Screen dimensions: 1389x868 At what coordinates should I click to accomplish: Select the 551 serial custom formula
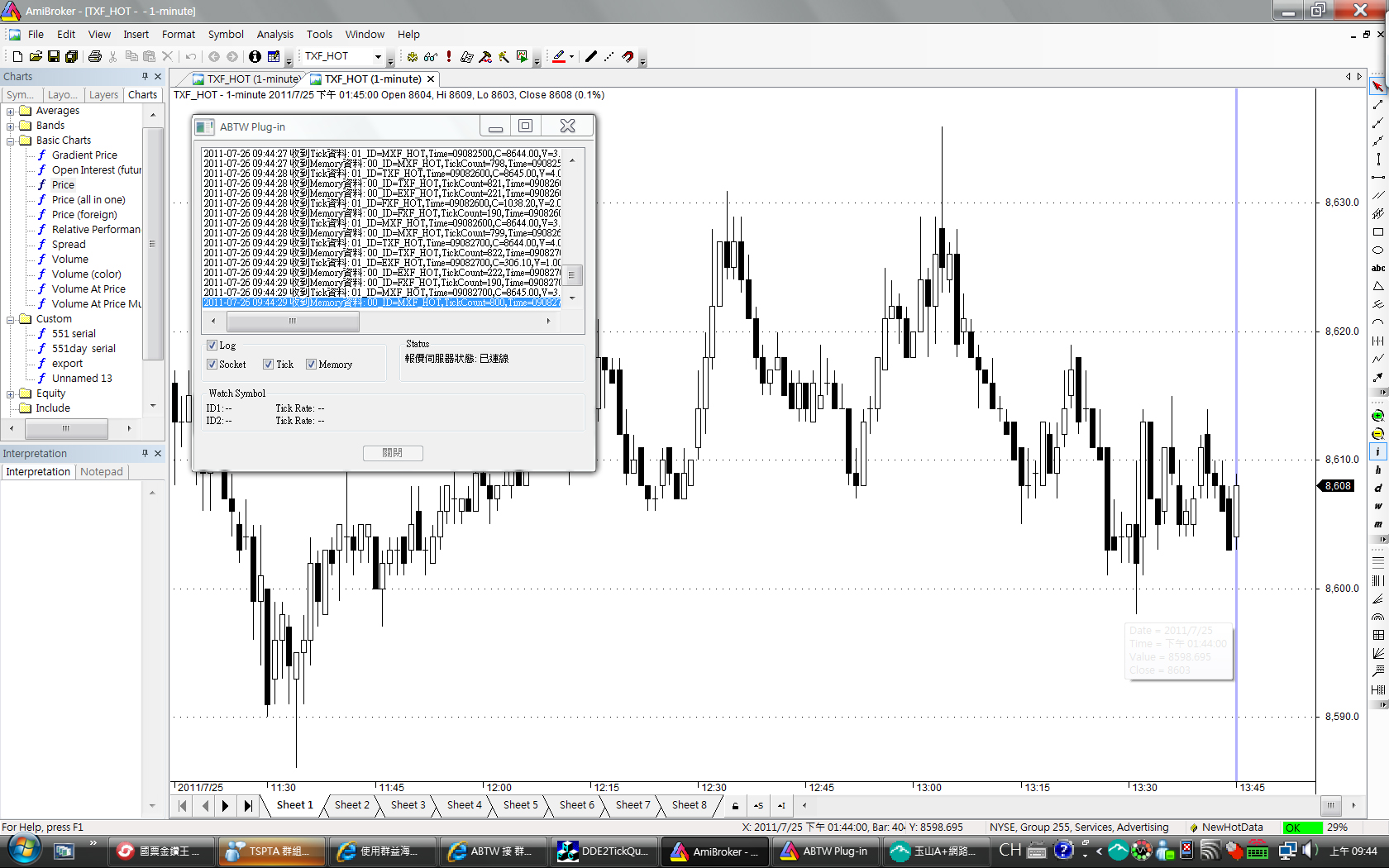tap(74, 334)
